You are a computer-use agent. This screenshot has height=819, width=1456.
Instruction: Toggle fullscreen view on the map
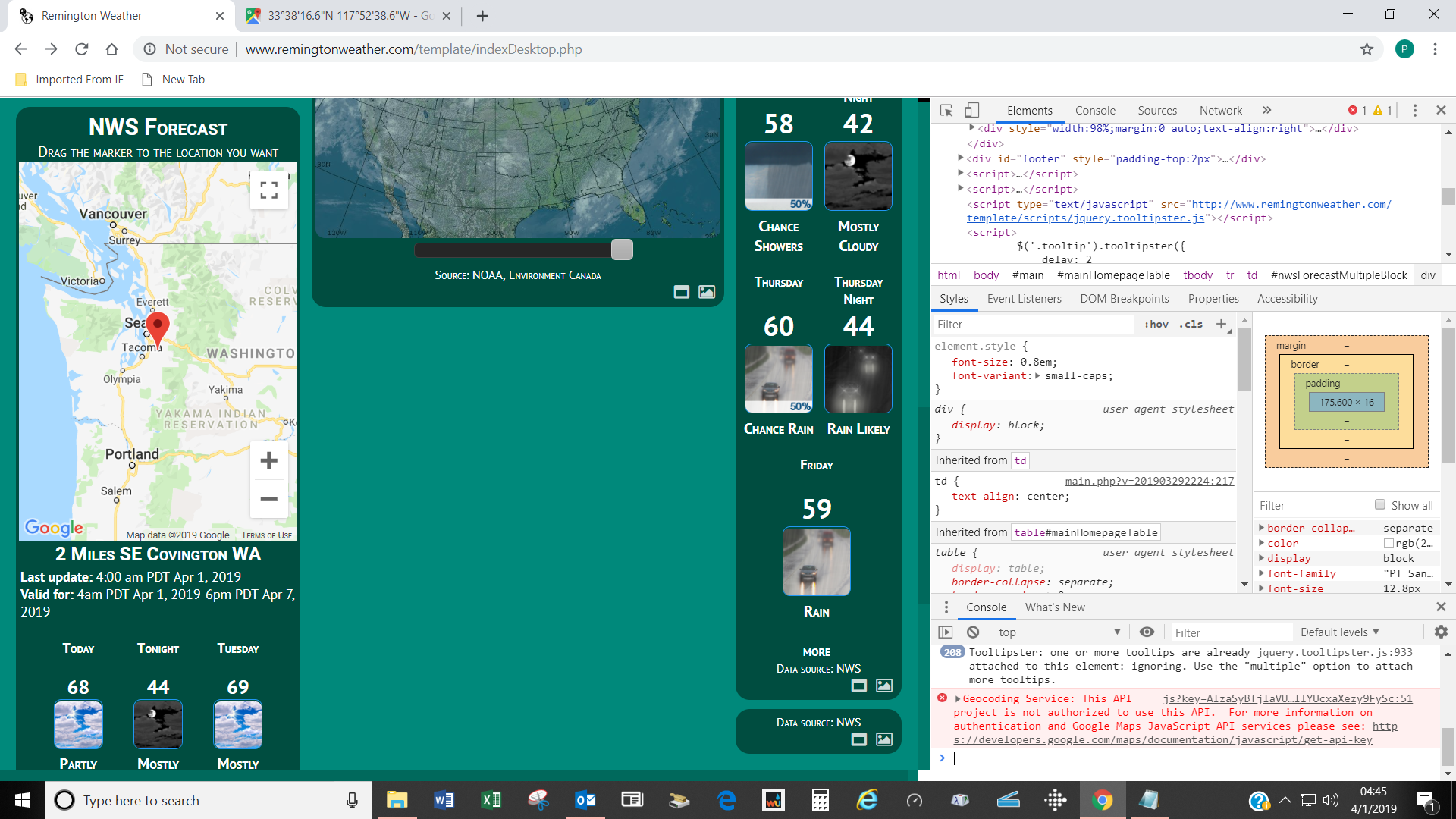tap(269, 190)
